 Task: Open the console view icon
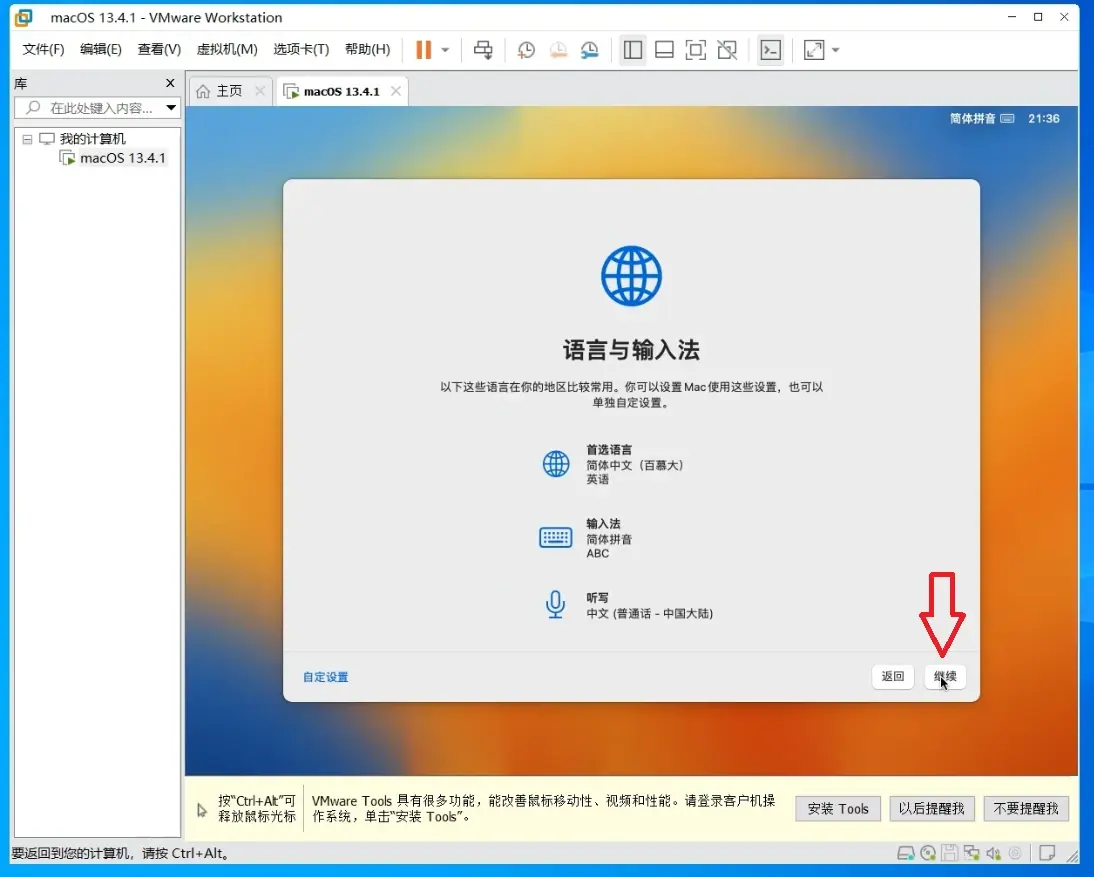coord(770,50)
